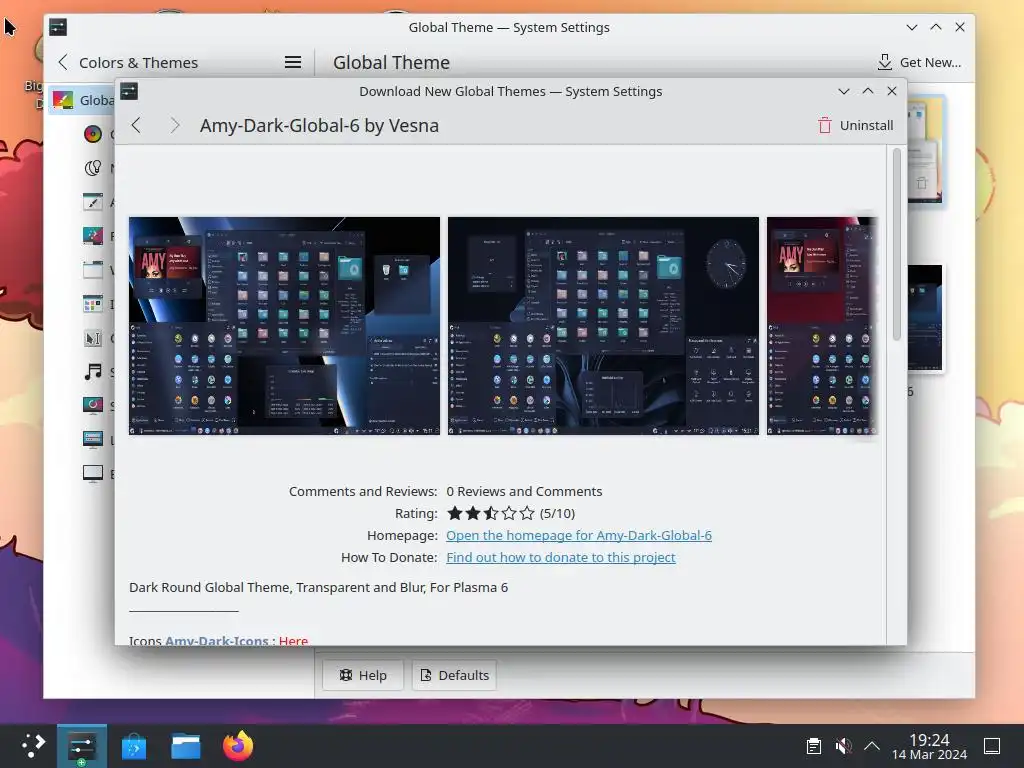Navigate forward in the download dialog

174,125
